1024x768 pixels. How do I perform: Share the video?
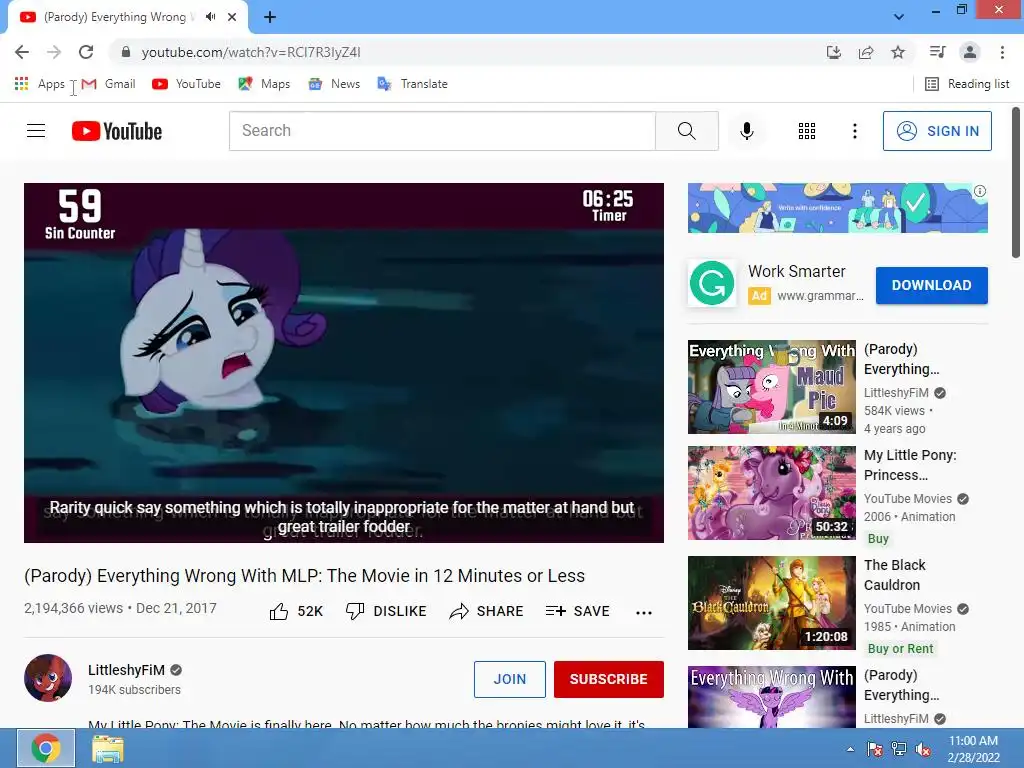[486, 611]
